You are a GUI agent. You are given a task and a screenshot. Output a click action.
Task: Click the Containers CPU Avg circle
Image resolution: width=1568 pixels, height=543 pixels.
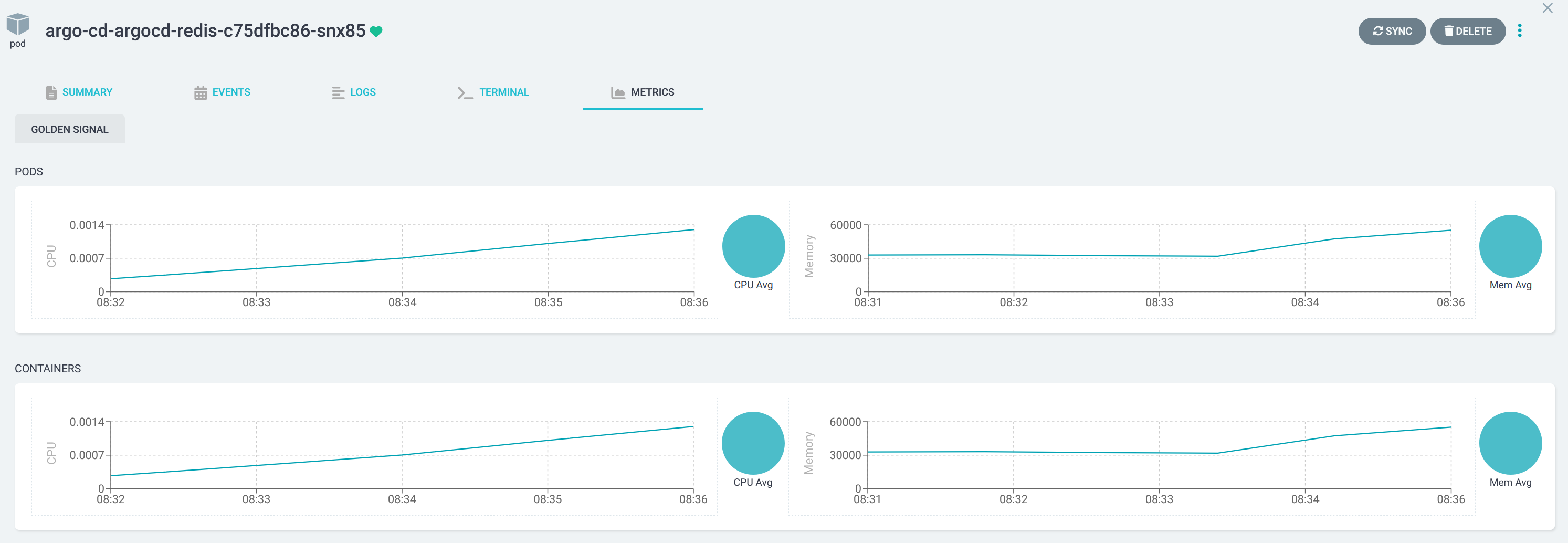(753, 443)
